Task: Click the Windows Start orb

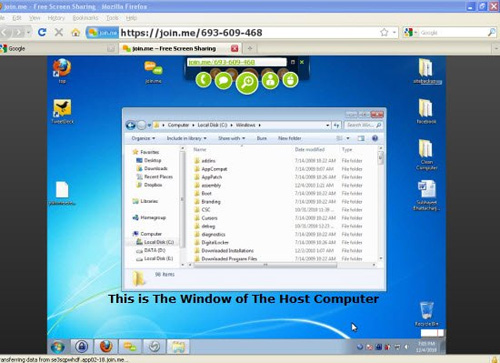Action: coord(58,347)
